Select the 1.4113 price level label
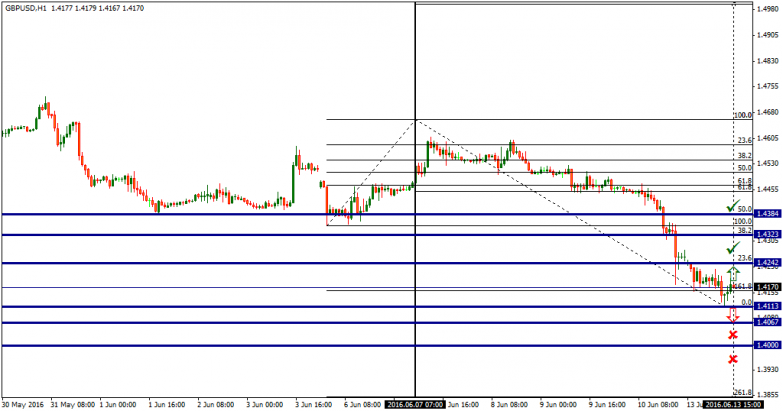The height and width of the screenshot is (411, 782). [x=767, y=306]
